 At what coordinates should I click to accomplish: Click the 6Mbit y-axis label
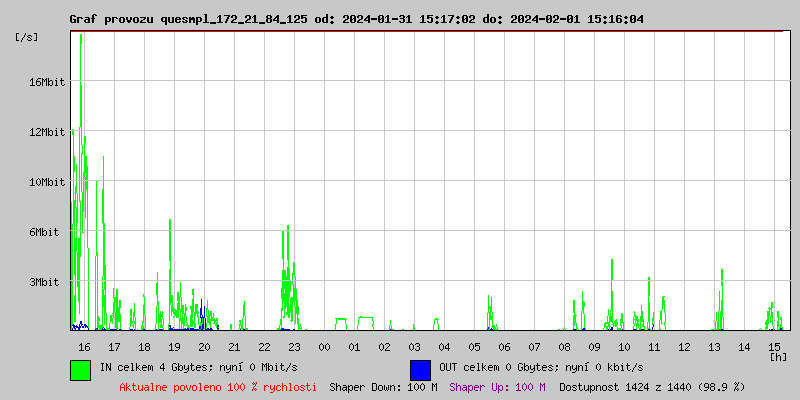tap(44, 232)
